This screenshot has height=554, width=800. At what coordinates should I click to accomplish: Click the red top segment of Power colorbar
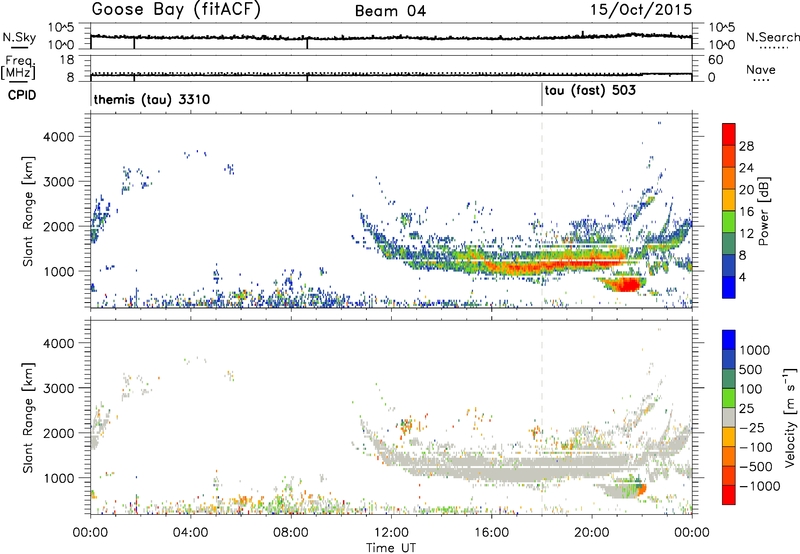729,134
